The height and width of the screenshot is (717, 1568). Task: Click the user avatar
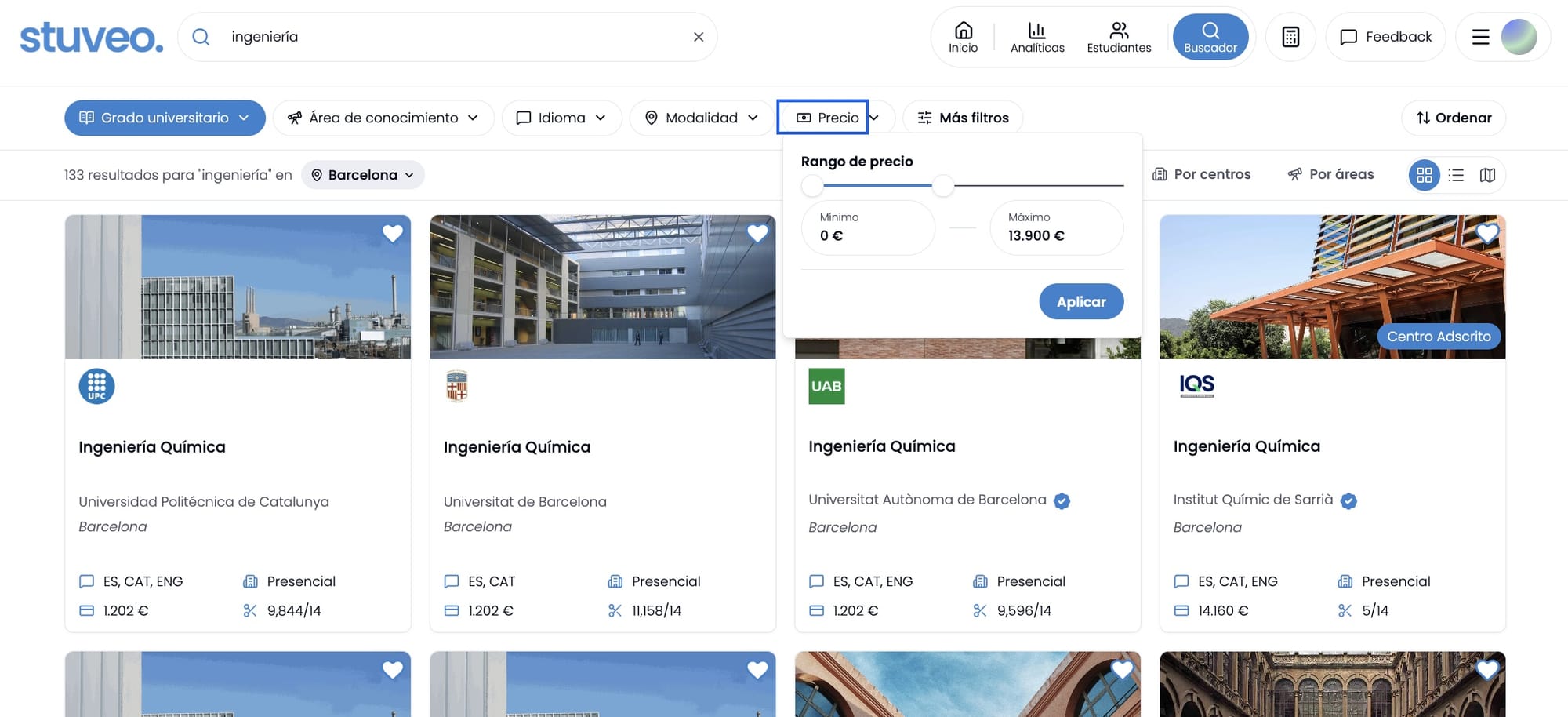click(1519, 37)
